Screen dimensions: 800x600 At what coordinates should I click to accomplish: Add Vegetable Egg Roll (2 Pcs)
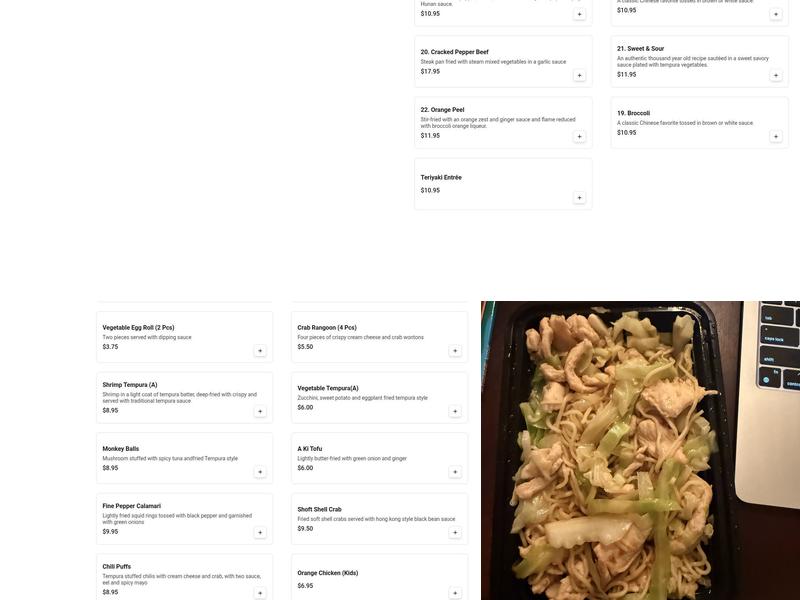pos(260,351)
